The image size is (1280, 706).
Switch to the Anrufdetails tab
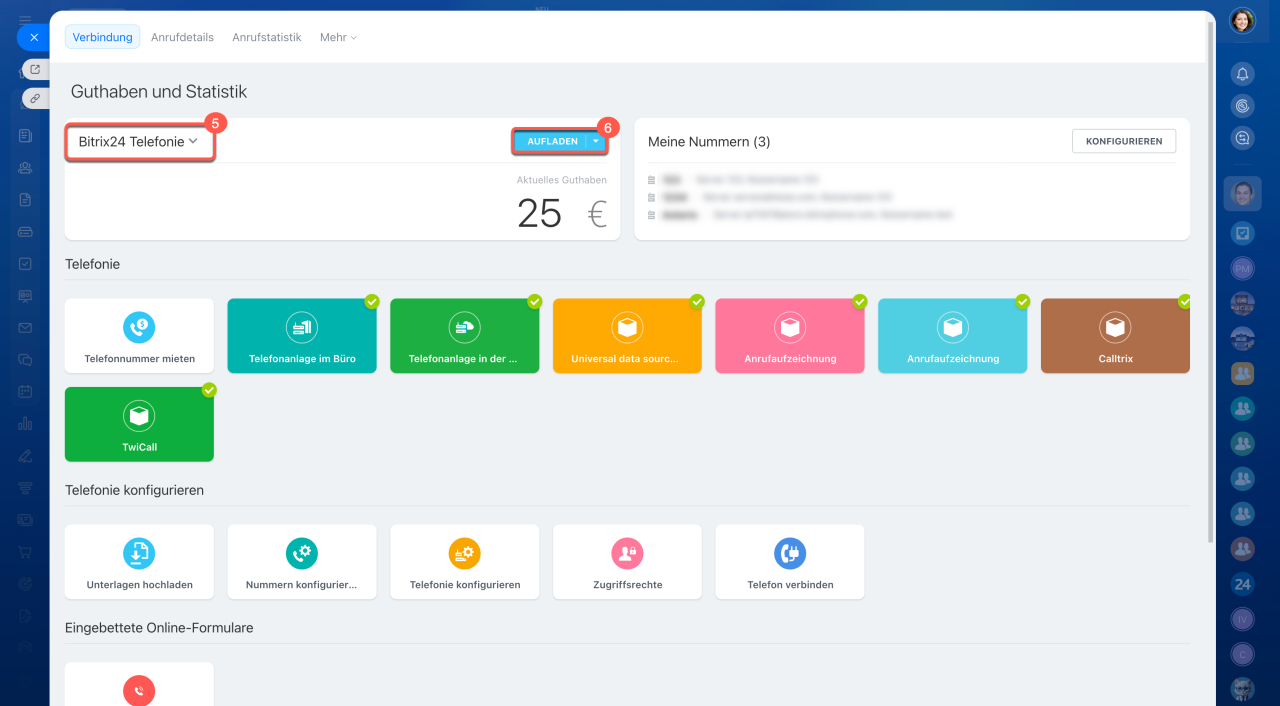pyautogui.click(x=182, y=37)
